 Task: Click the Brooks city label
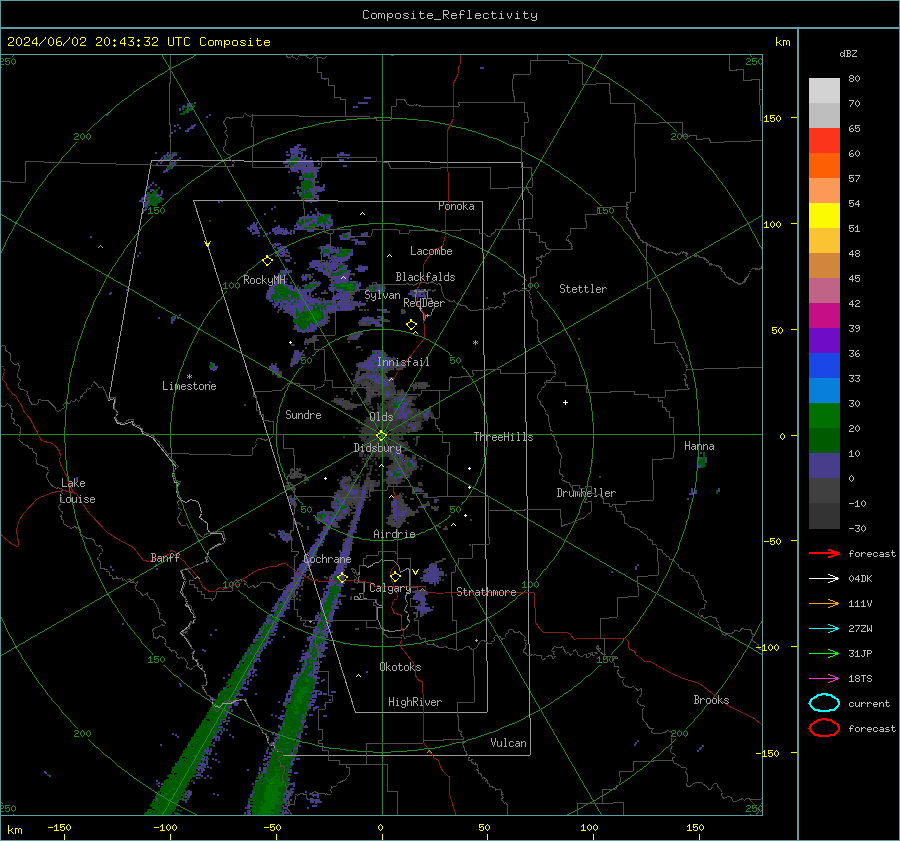pyautogui.click(x=711, y=700)
